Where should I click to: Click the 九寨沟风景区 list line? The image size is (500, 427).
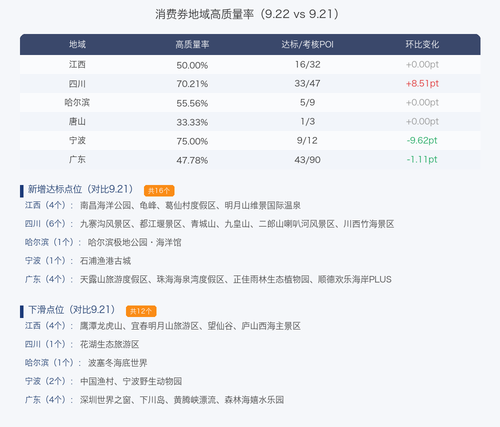(237, 224)
